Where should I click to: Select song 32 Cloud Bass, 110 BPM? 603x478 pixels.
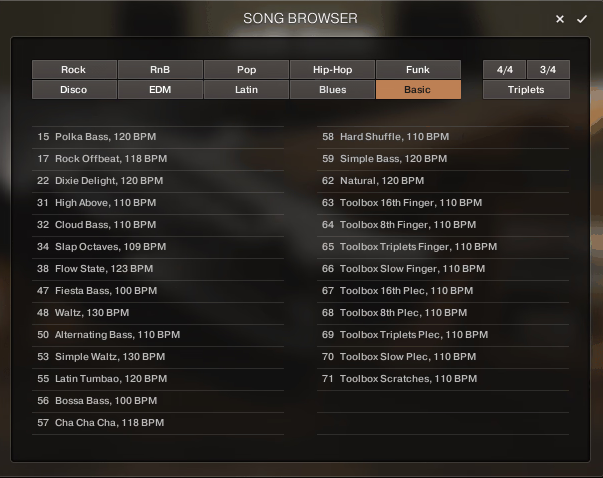(x=158, y=225)
